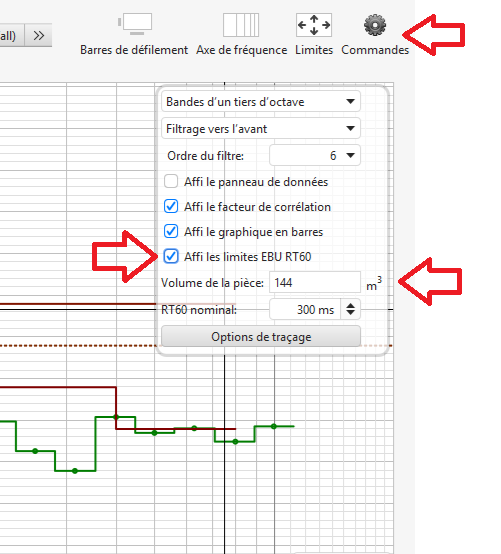Image resolution: width=501 pixels, height=554 pixels.
Task: Click the lowest green data point on graph
Action: [75, 471]
